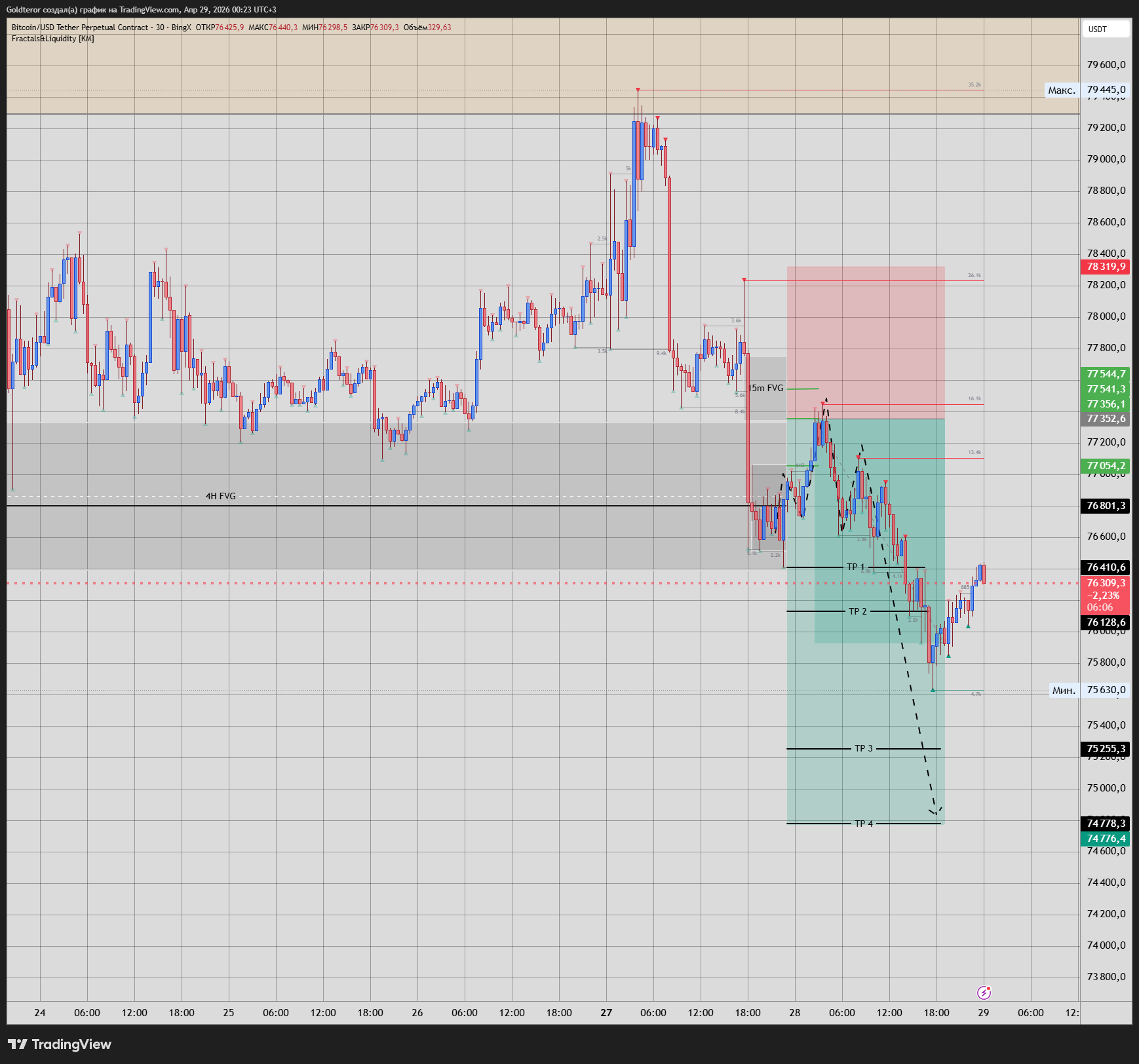Click the 74 000,0 price scale tick
Viewport: 1139px width, 1064px height.
coord(1106,945)
